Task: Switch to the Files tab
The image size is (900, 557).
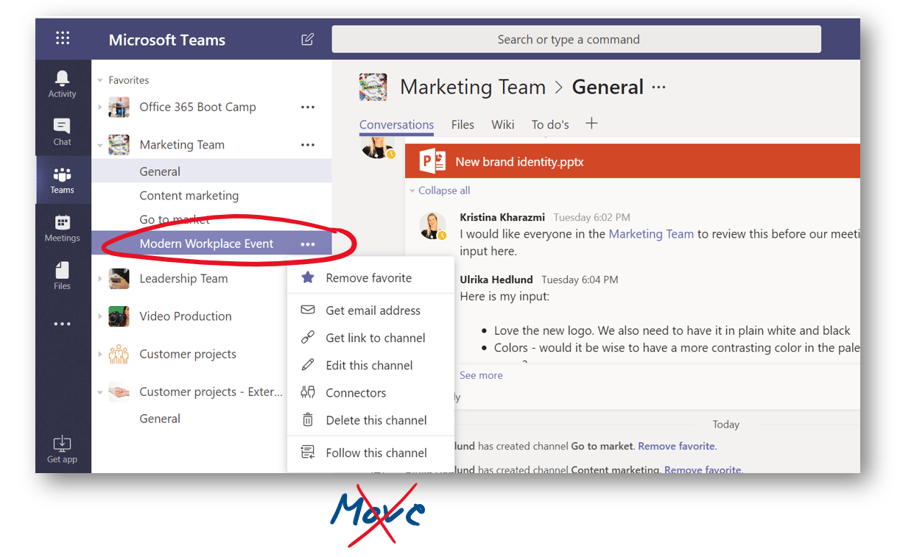Action: [x=463, y=125]
